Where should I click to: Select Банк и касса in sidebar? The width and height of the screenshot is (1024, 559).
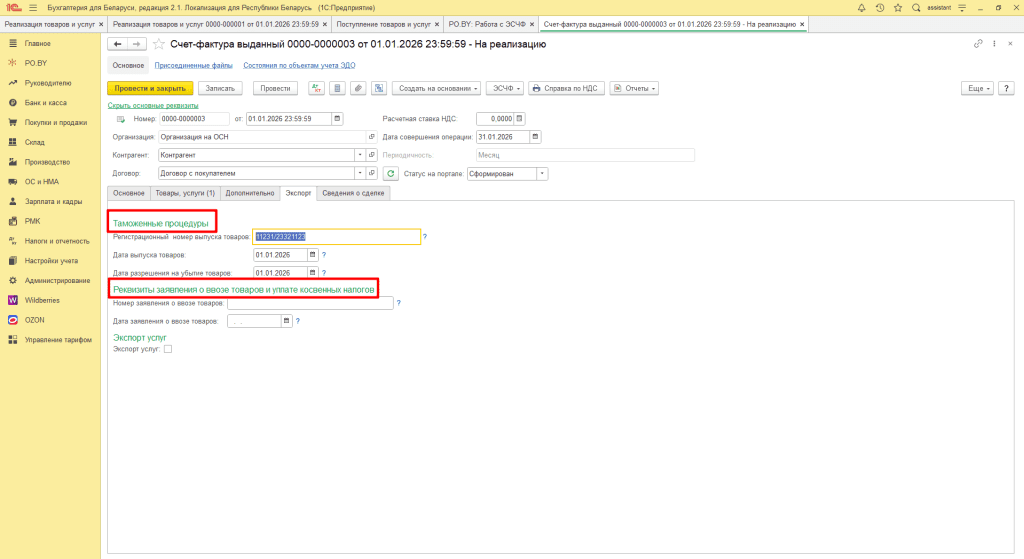46,103
